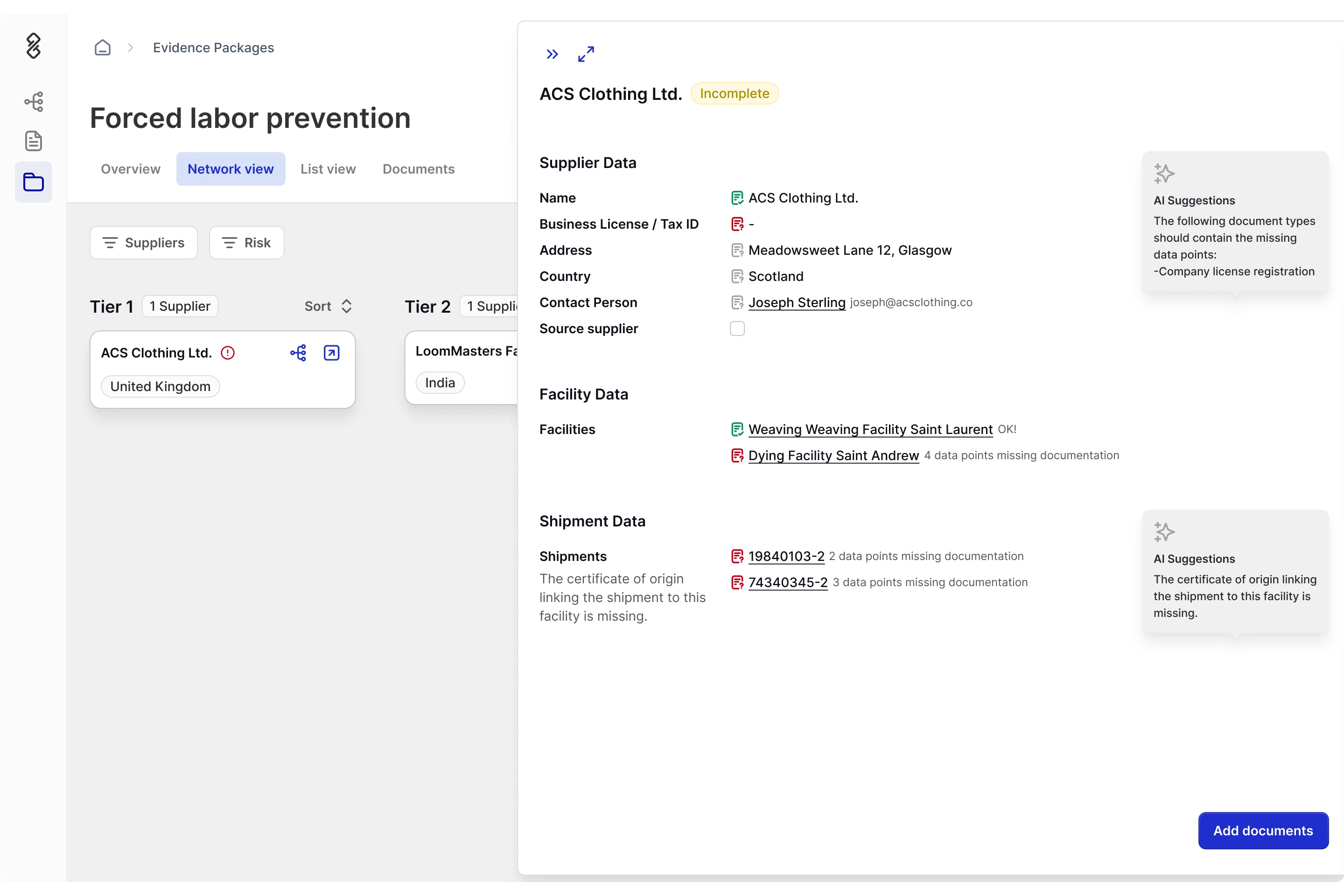This screenshot has height=896, width=1344.
Task: Open the Risk filter dropdown
Action: click(x=246, y=243)
